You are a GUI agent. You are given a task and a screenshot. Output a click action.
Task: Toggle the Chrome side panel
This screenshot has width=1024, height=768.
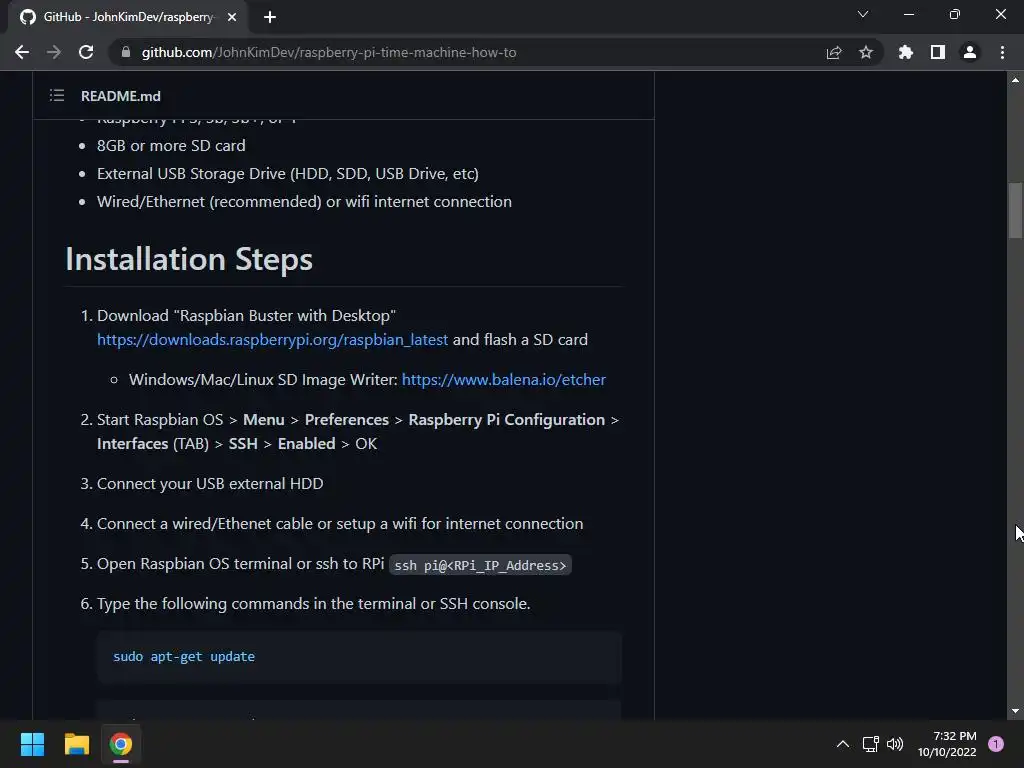(938, 52)
